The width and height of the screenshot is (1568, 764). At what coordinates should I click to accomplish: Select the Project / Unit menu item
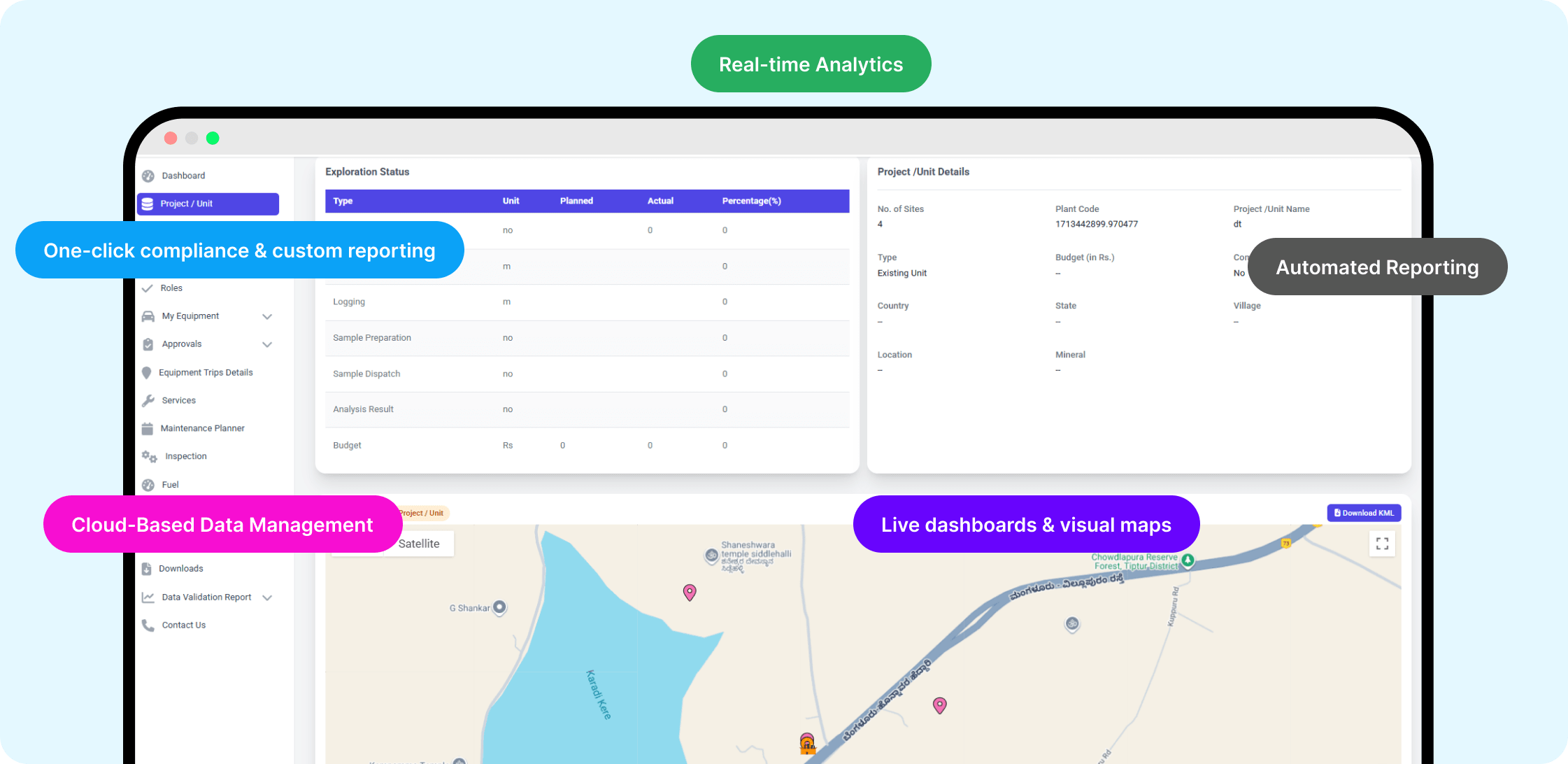(208, 204)
